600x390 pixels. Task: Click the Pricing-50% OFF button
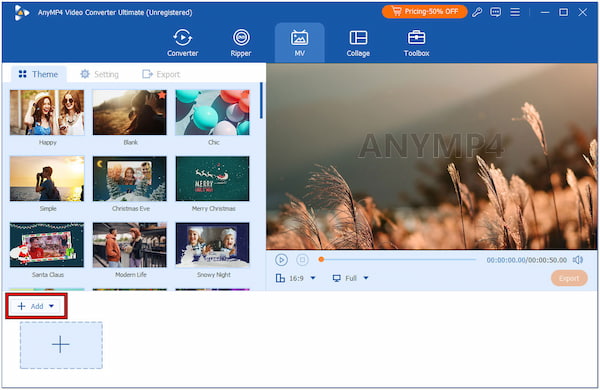pyautogui.click(x=424, y=12)
